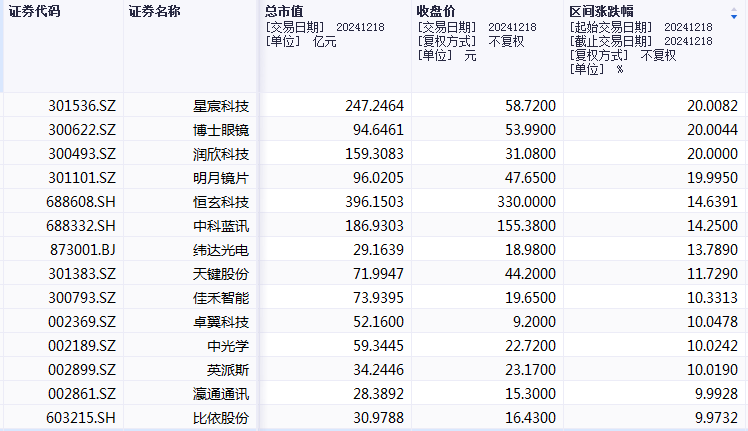The image size is (748, 431).
Task: Click the 区间涨跌幅 column header title
Action: (x=601, y=11)
